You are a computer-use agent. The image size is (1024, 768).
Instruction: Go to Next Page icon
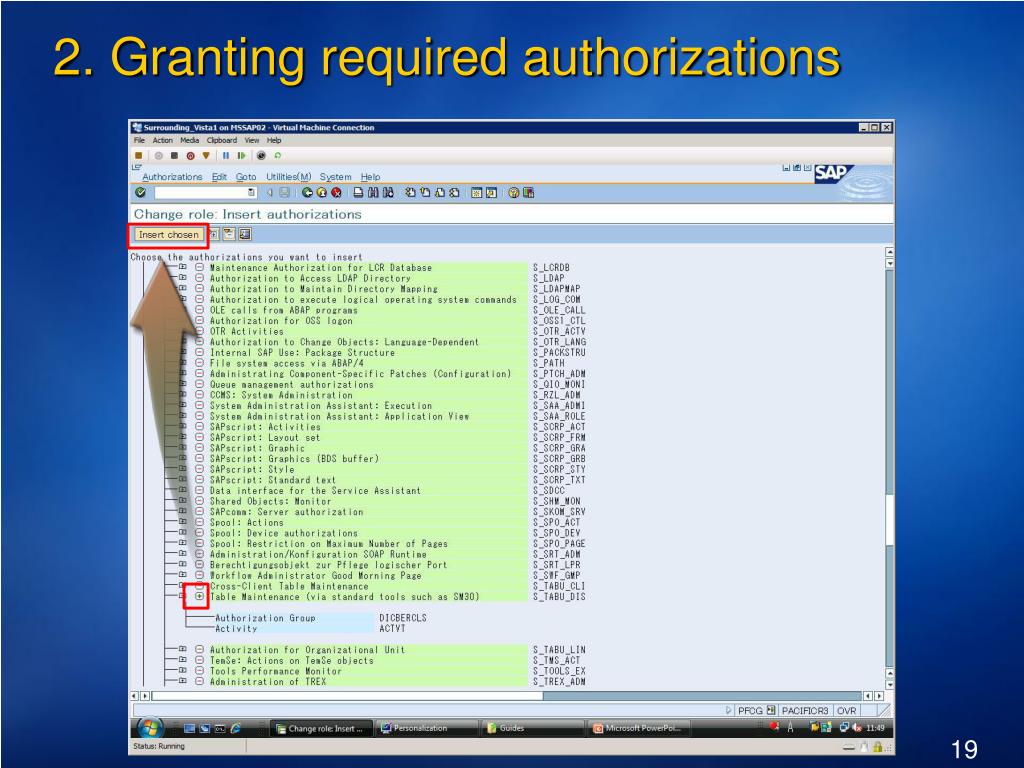440,193
